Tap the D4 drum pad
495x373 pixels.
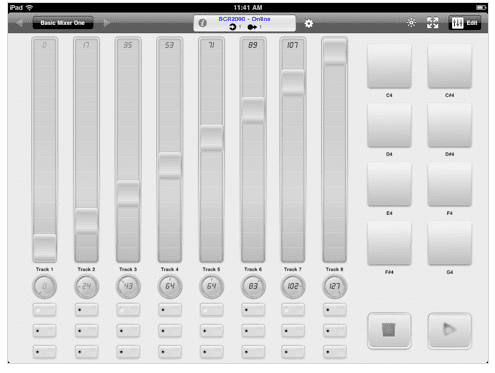point(389,125)
